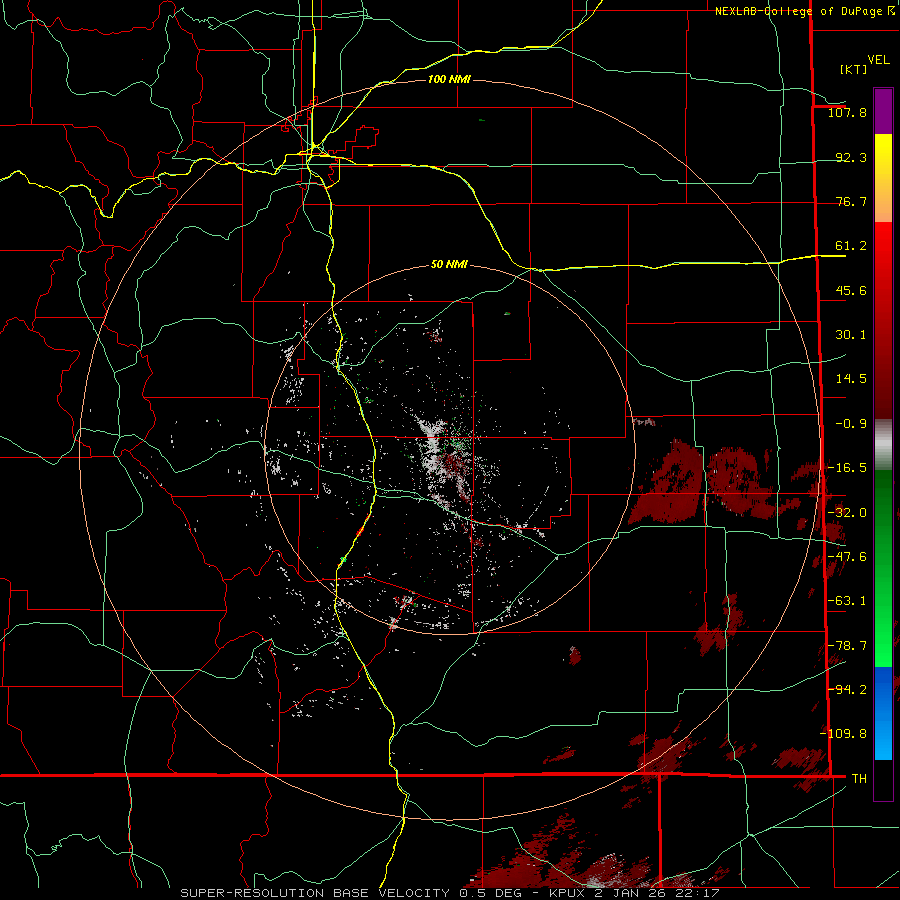Screen dimensions: 900x900
Task: Click the -47.6 velocity scale value
Action: 847,557
